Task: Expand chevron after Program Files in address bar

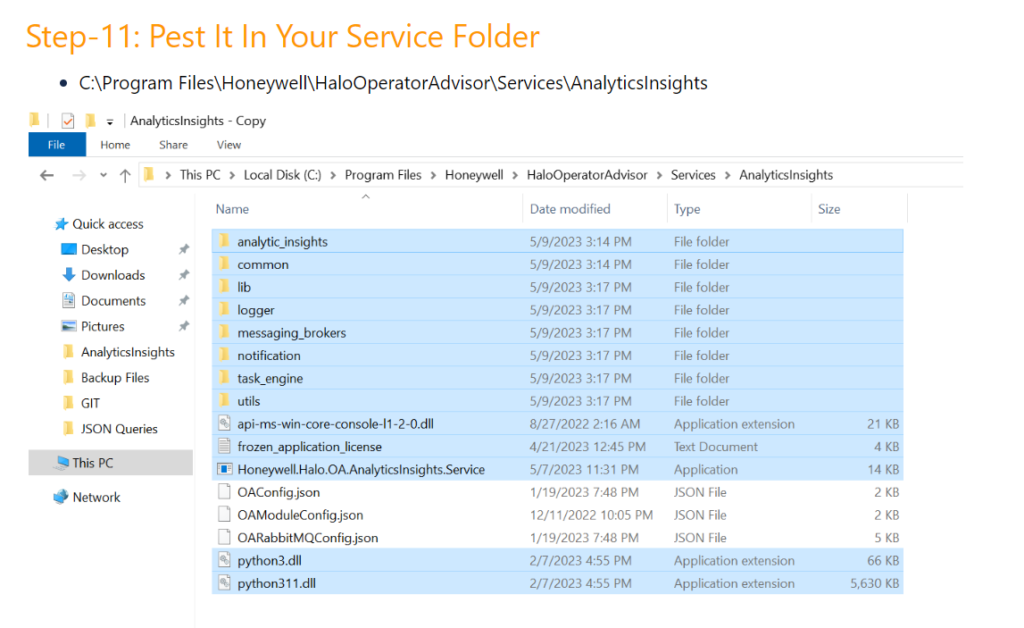Action: (433, 175)
